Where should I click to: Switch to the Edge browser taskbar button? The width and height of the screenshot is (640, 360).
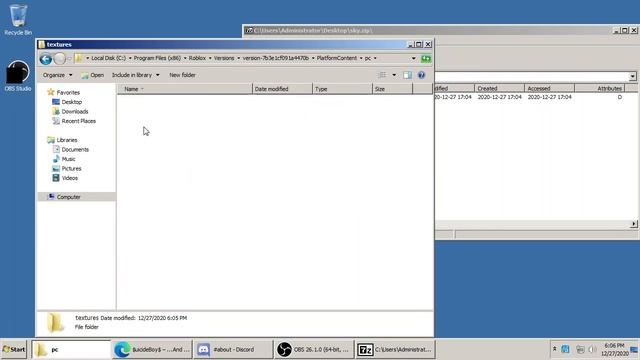coord(152,350)
